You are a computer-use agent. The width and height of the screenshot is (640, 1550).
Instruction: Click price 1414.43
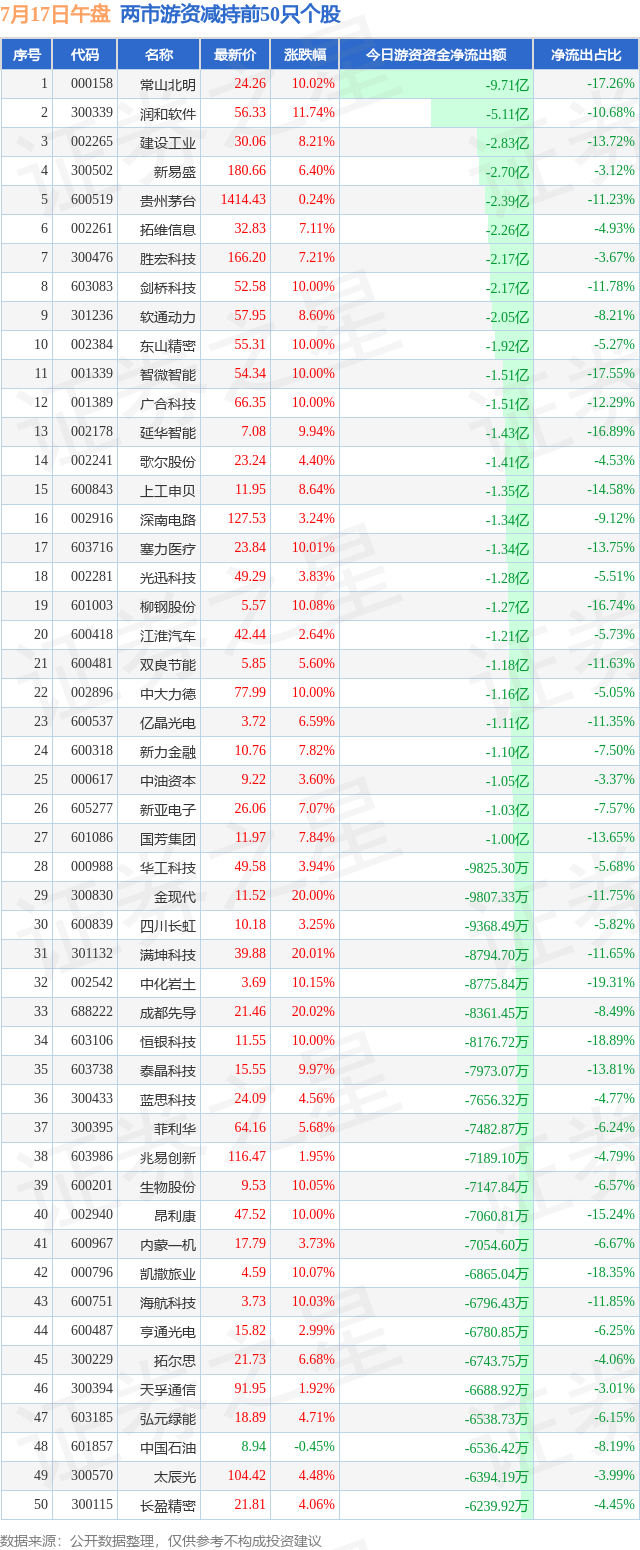coord(244,200)
